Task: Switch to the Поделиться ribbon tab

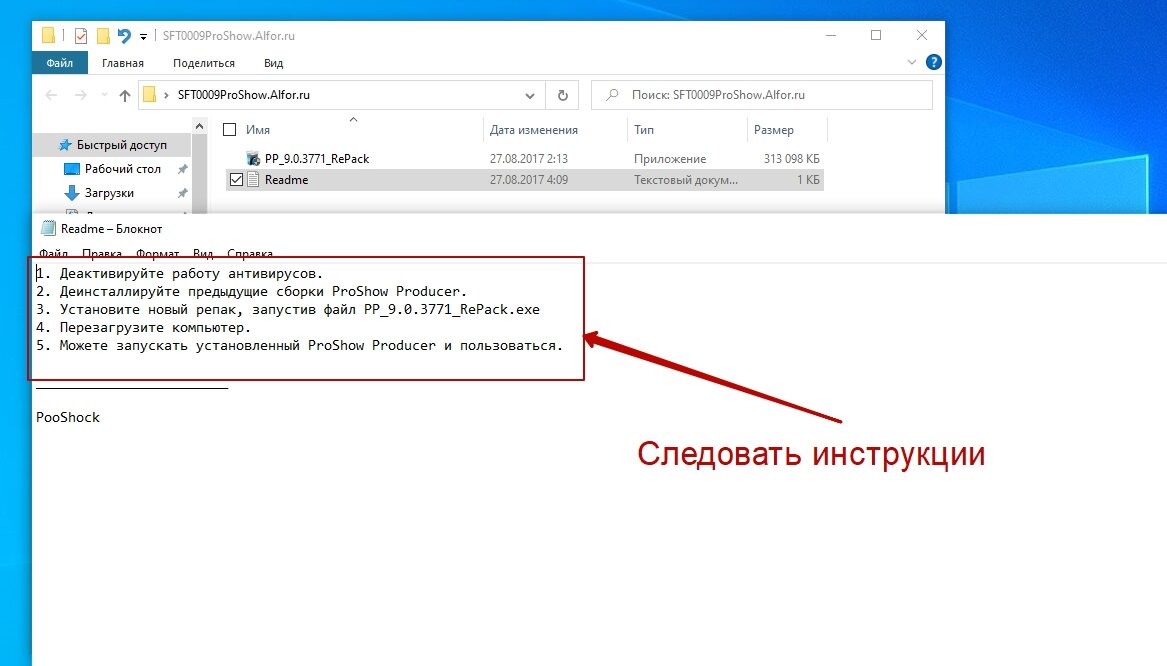Action: tap(204, 63)
